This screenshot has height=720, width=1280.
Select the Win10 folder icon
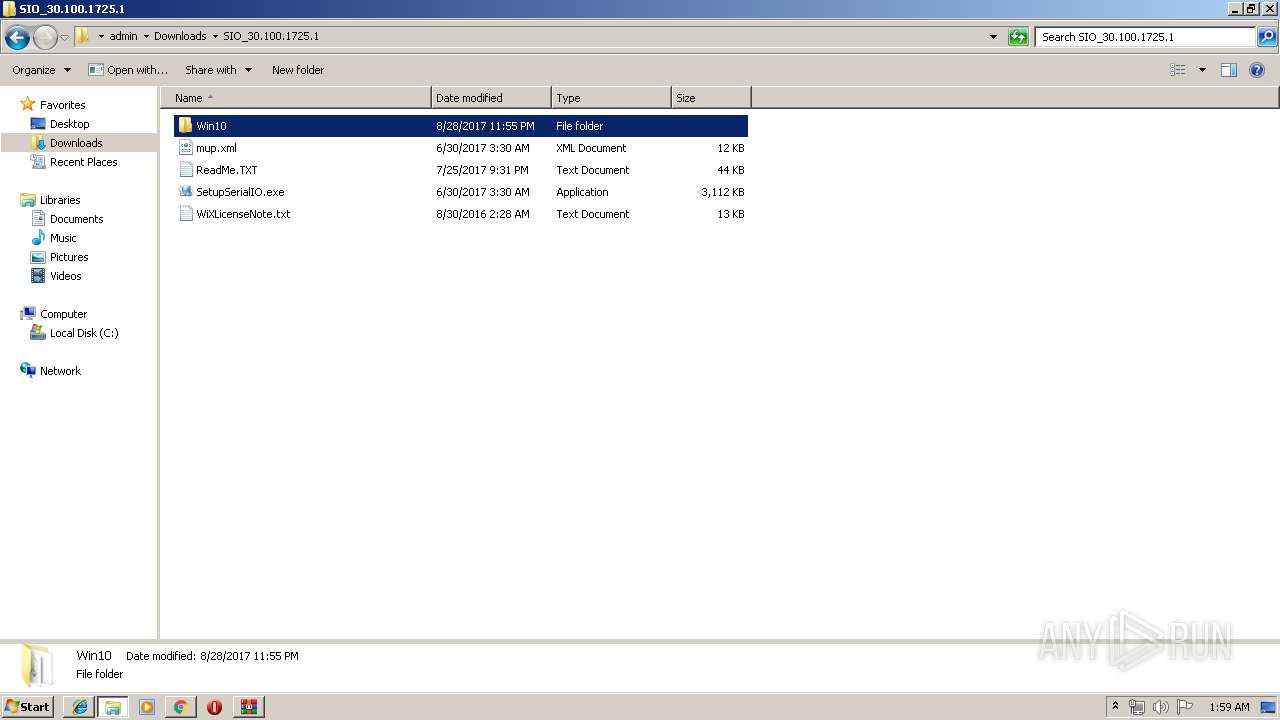pyautogui.click(x=185, y=126)
